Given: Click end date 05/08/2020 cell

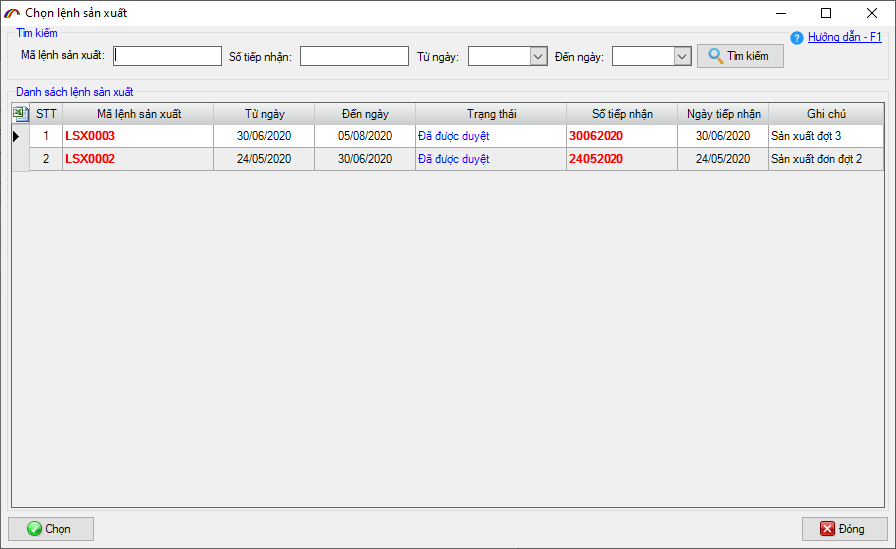Looking at the screenshot, I should pos(365,136).
